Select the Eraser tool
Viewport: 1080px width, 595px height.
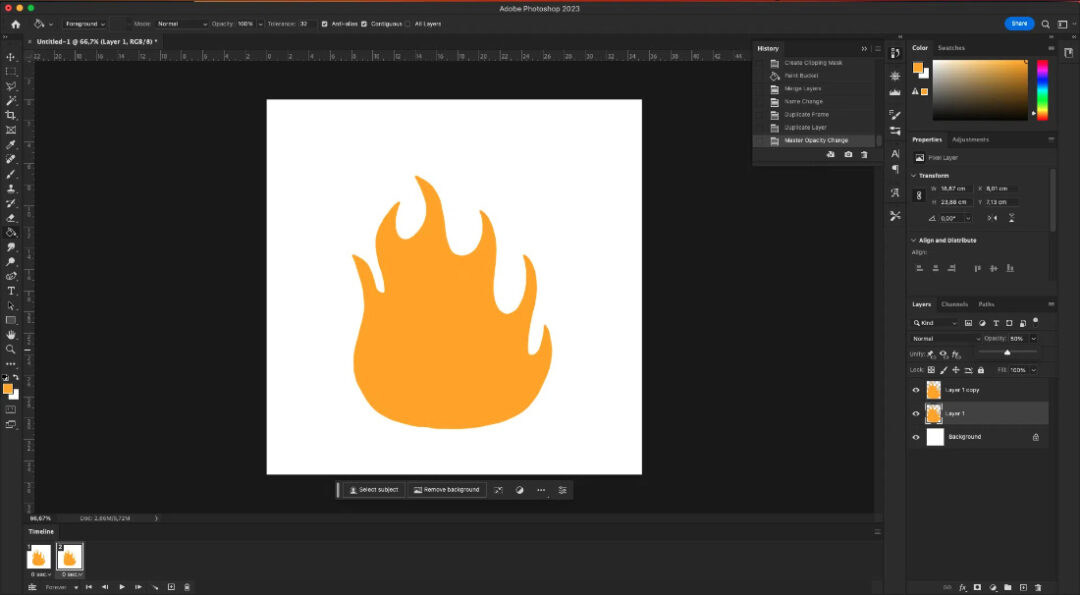click(x=10, y=218)
